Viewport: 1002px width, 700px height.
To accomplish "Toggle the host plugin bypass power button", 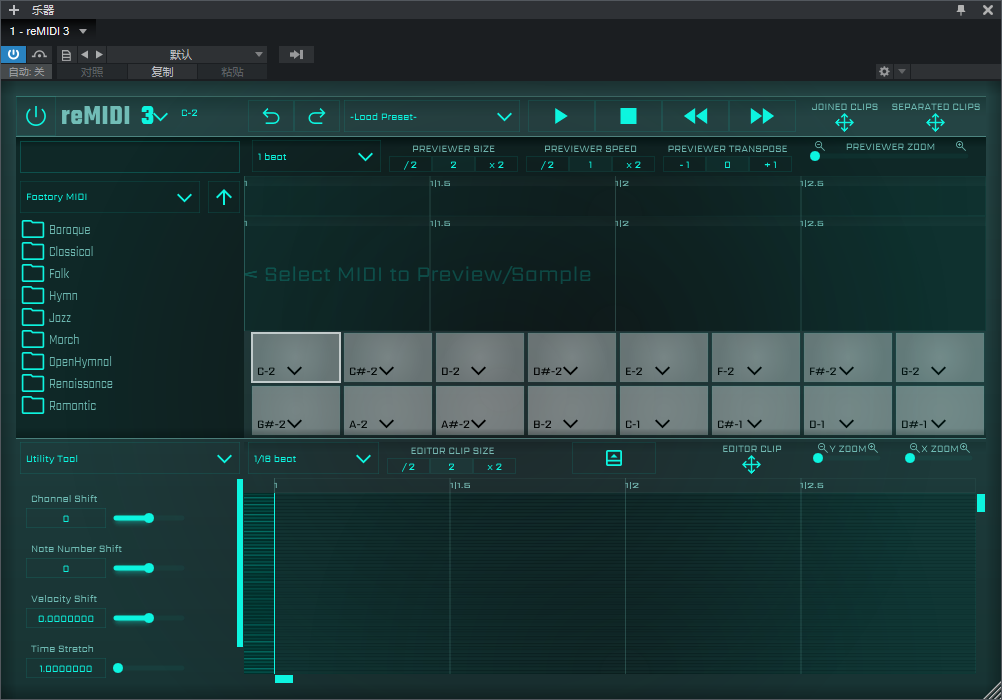I will (13, 54).
